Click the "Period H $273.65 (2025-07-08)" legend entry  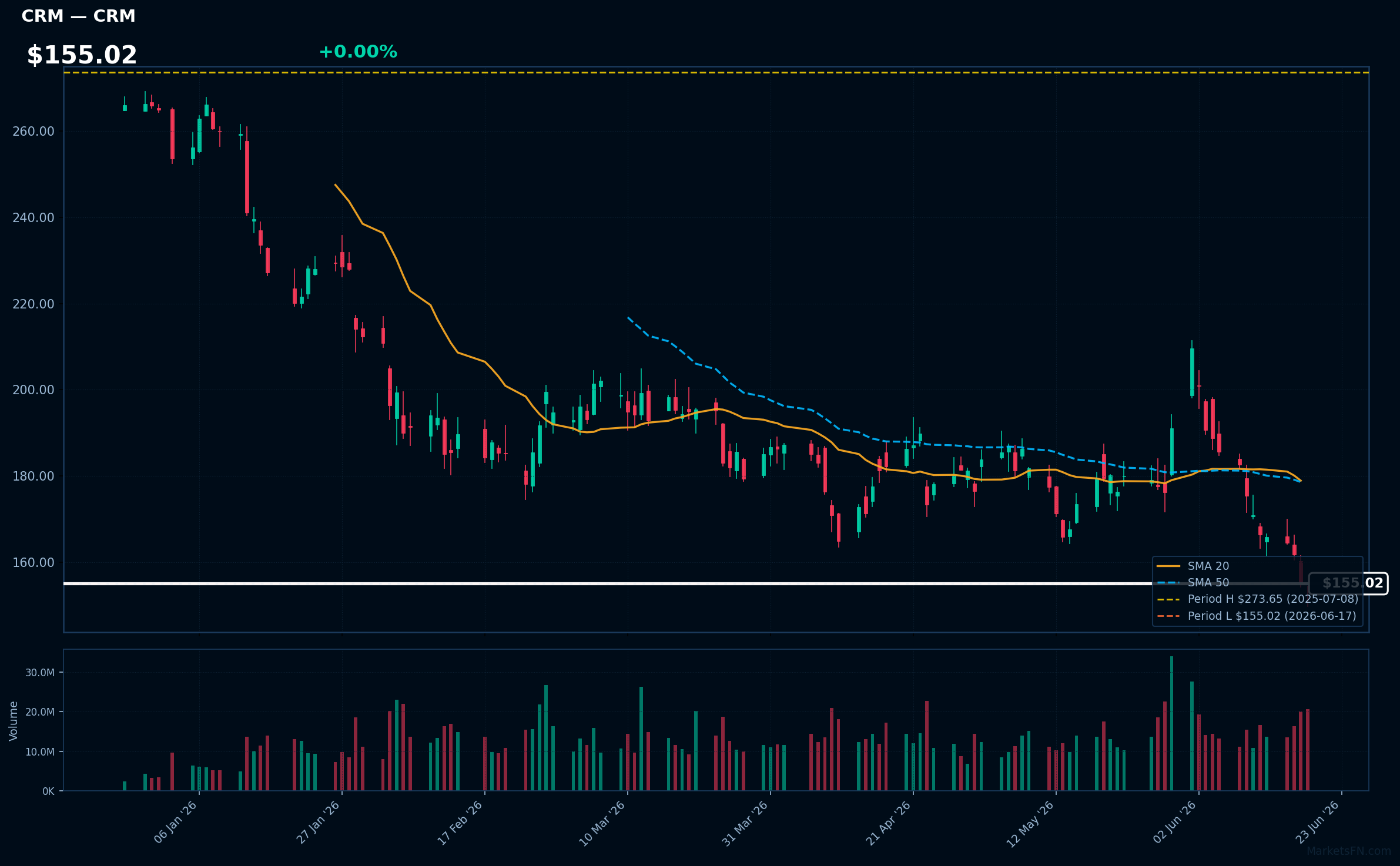[x=1272, y=599]
